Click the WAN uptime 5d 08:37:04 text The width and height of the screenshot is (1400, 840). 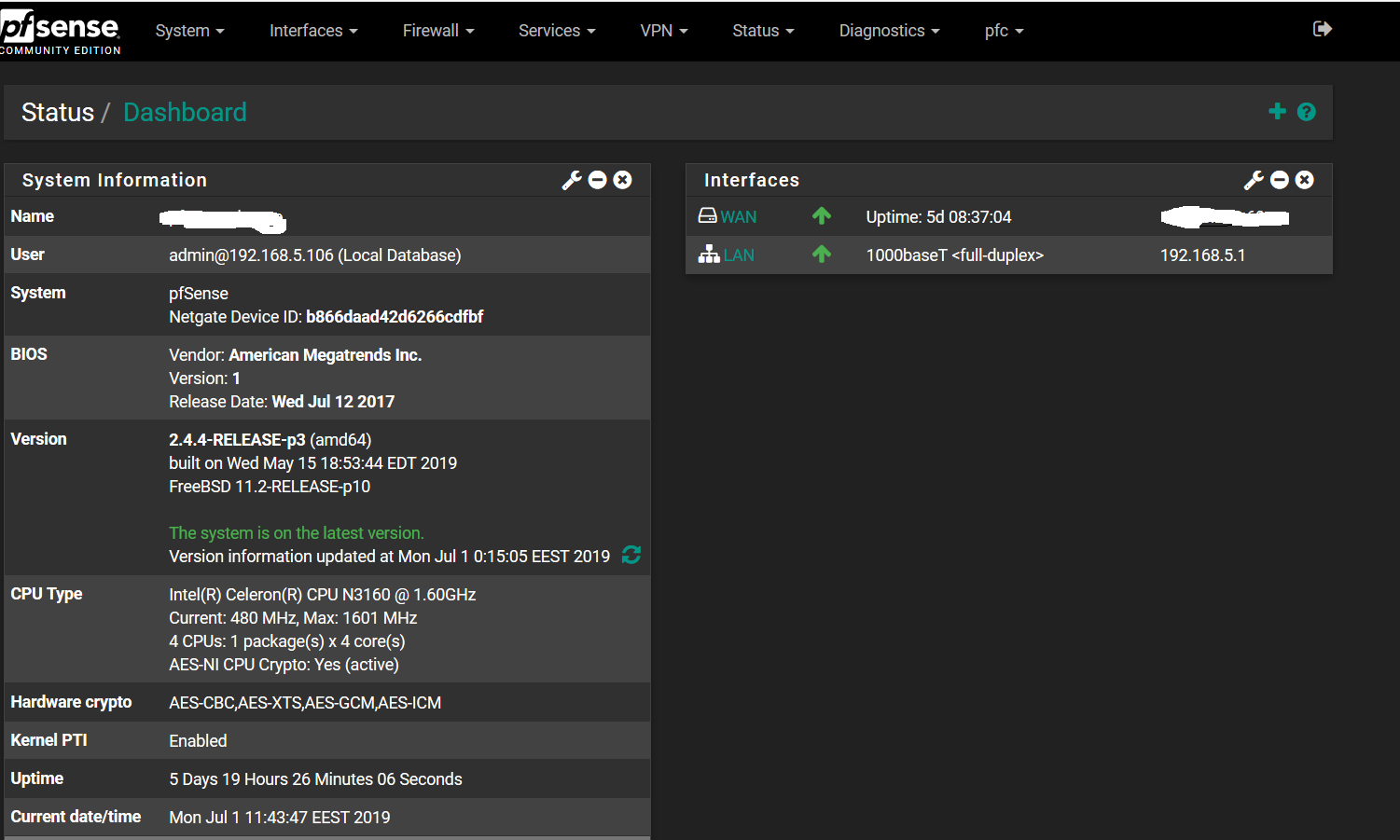tap(938, 217)
